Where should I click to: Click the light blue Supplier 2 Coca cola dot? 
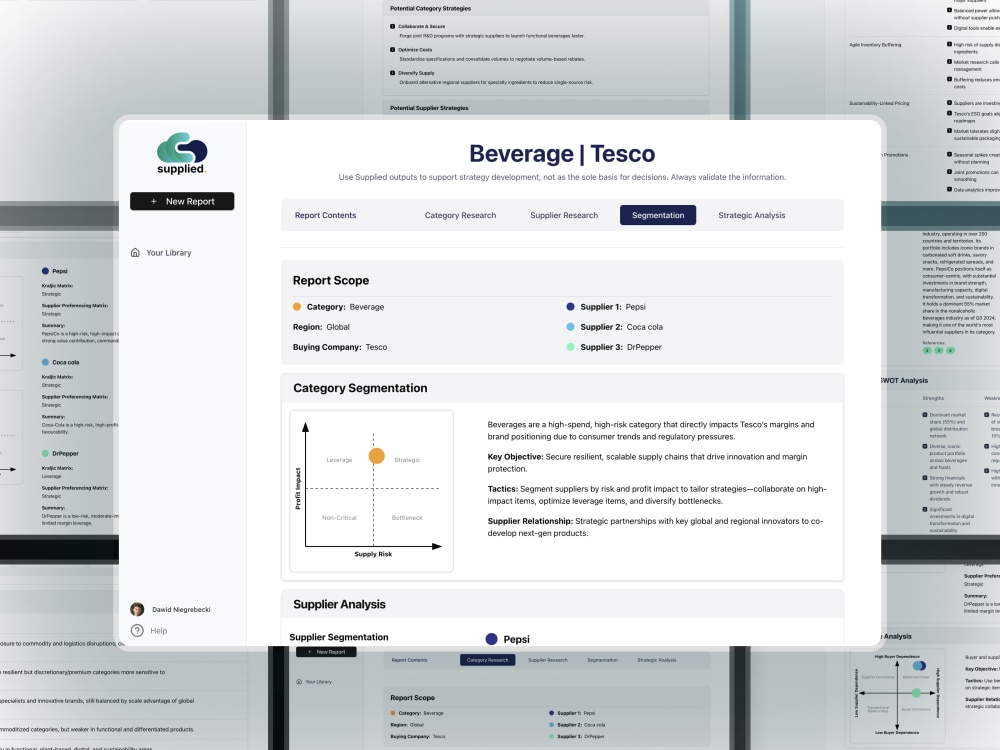(570, 327)
